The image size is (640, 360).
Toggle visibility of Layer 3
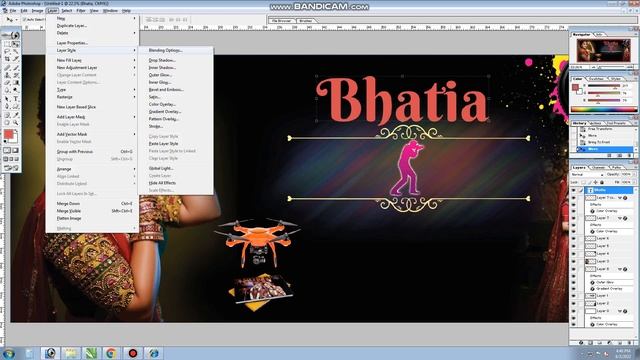click(x=573, y=261)
